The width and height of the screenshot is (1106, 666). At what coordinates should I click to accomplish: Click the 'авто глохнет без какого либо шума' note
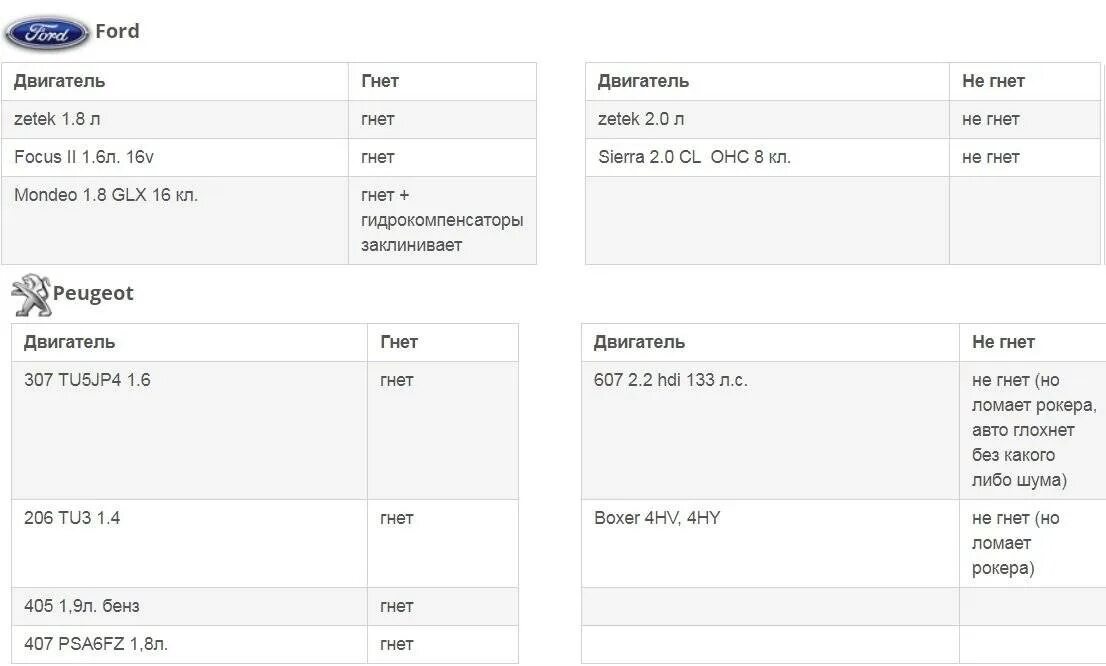(1023, 455)
